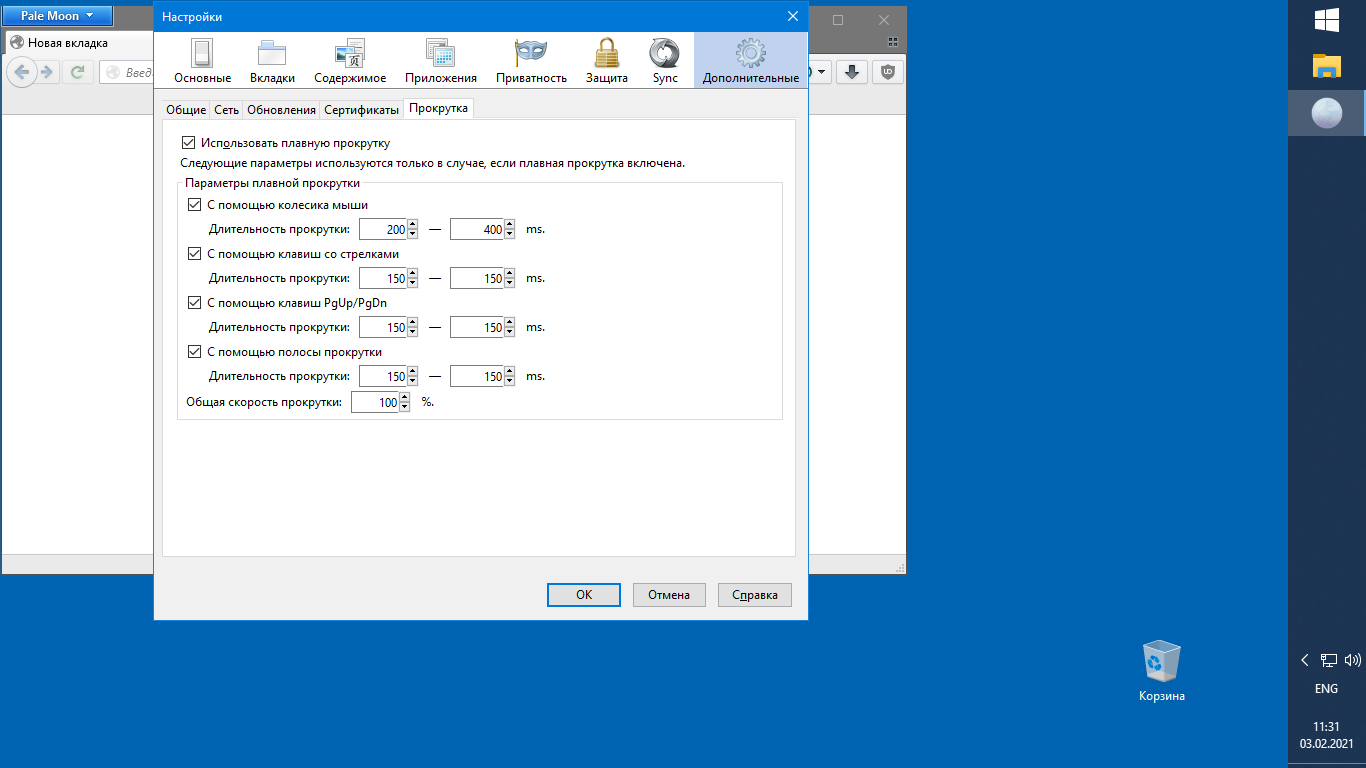1366x768 pixels.
Task: Open File Explorer from the taskbar
Action: pos(1327,67)
